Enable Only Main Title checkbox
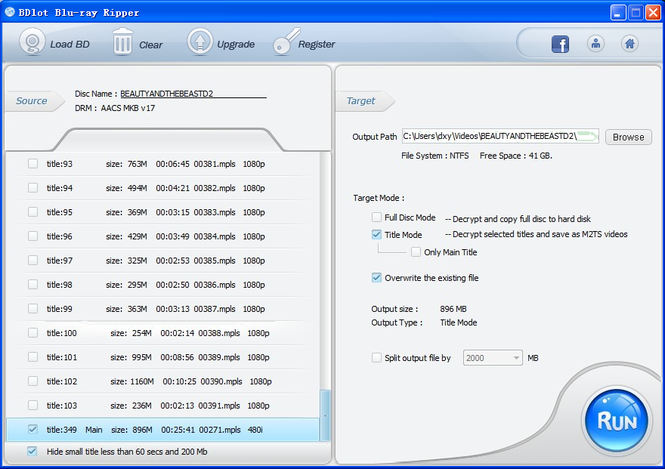 tap(416, 252)
